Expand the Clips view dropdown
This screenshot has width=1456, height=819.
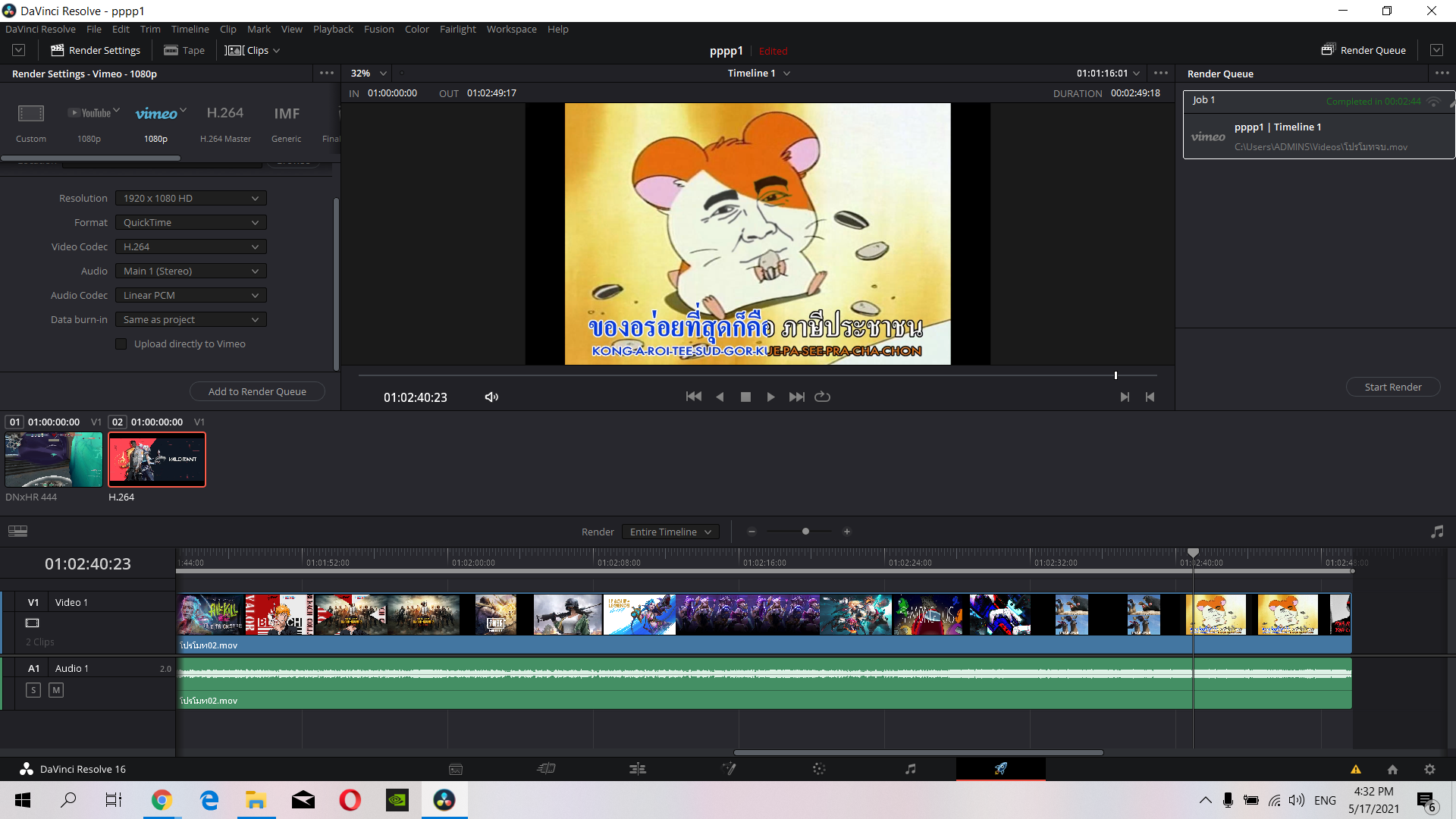(253, 50)
